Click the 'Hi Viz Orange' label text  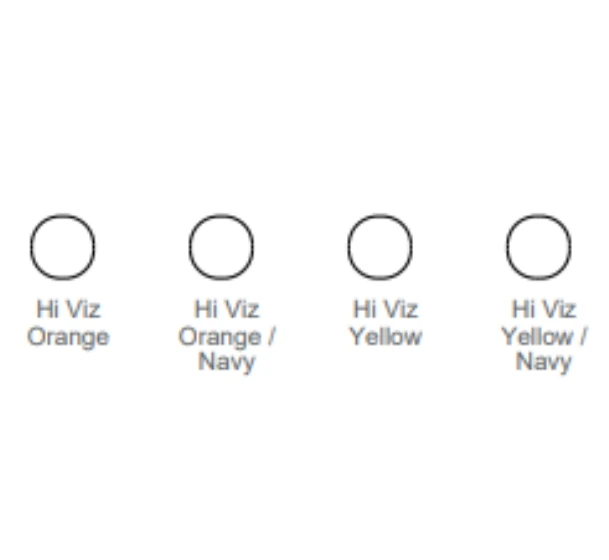point(68,323)
